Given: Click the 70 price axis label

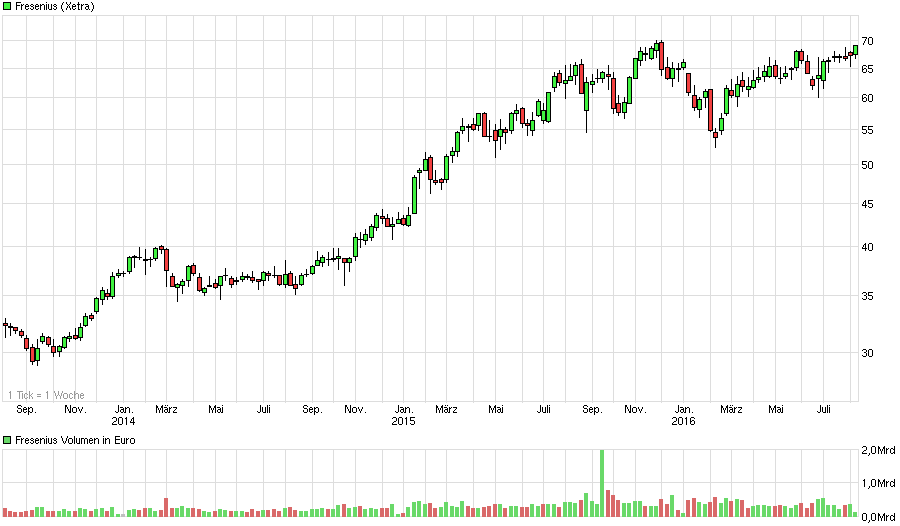Looking at the screenshot, I should tap(867, 41).
